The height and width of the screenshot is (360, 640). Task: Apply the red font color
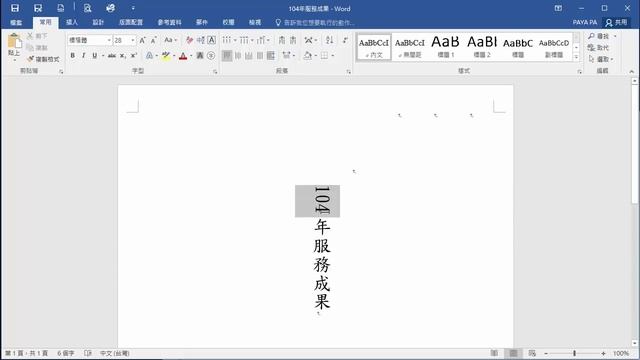point(183,56)
